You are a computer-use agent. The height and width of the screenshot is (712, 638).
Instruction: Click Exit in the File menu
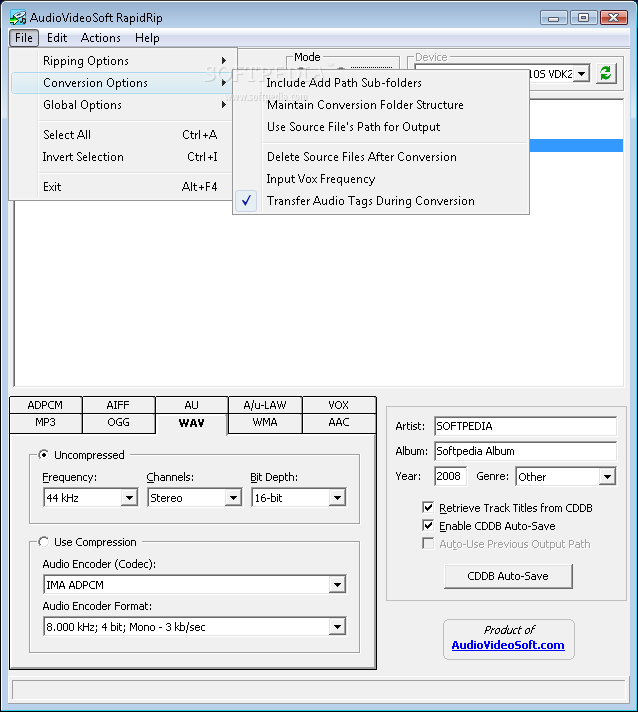tap(123, 187)
